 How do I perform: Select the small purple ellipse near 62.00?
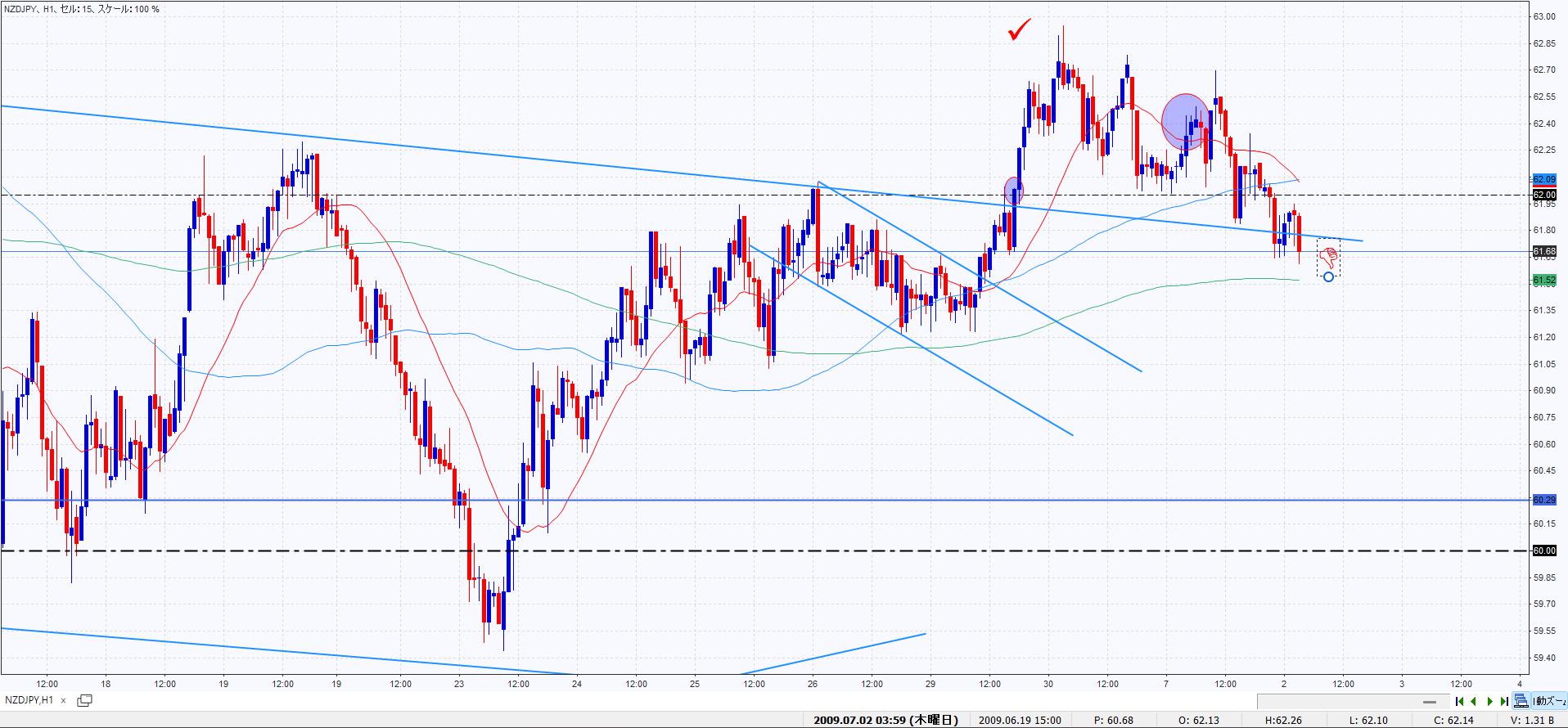(x=1013, y=191)
